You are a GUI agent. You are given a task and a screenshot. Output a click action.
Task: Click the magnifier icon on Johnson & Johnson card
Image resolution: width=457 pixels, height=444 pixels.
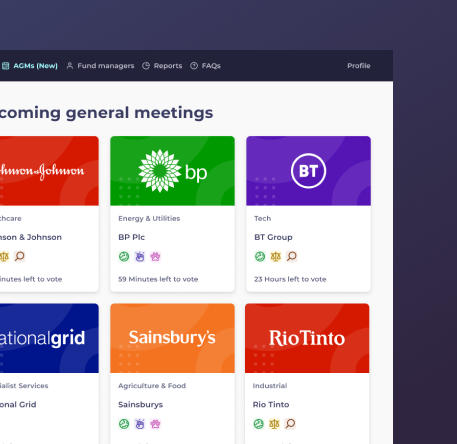coord(20,256)
